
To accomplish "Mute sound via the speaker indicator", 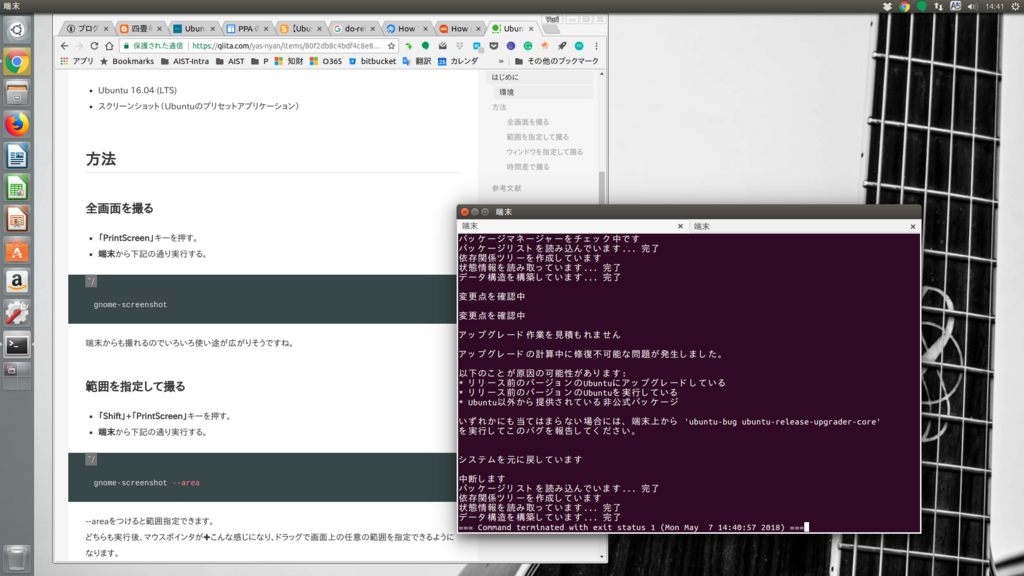I will click(972, 8).
